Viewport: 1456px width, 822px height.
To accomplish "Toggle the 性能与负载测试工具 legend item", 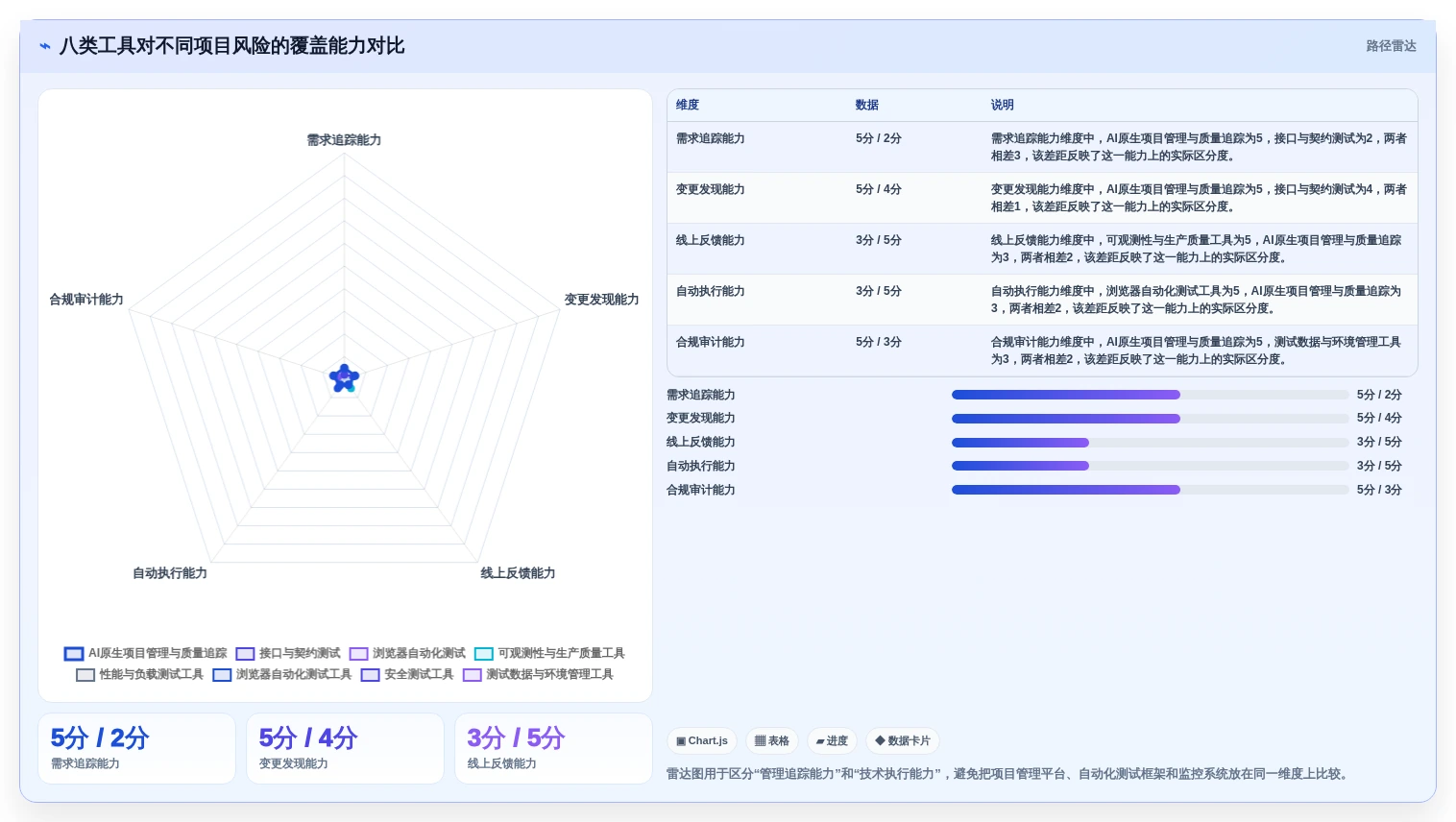I will click(x=140, y=675).
